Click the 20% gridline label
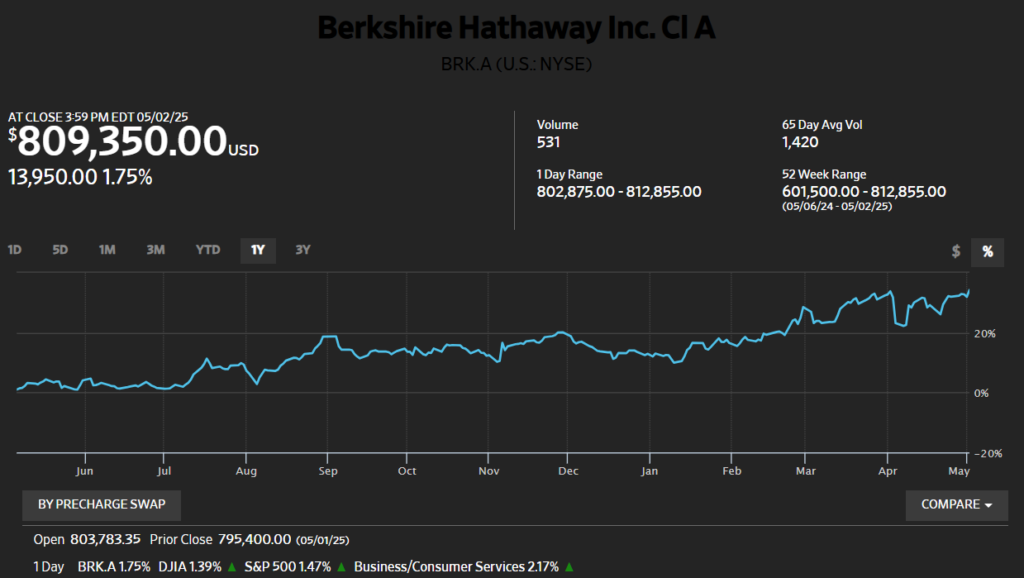 click(x=984, y=334)
